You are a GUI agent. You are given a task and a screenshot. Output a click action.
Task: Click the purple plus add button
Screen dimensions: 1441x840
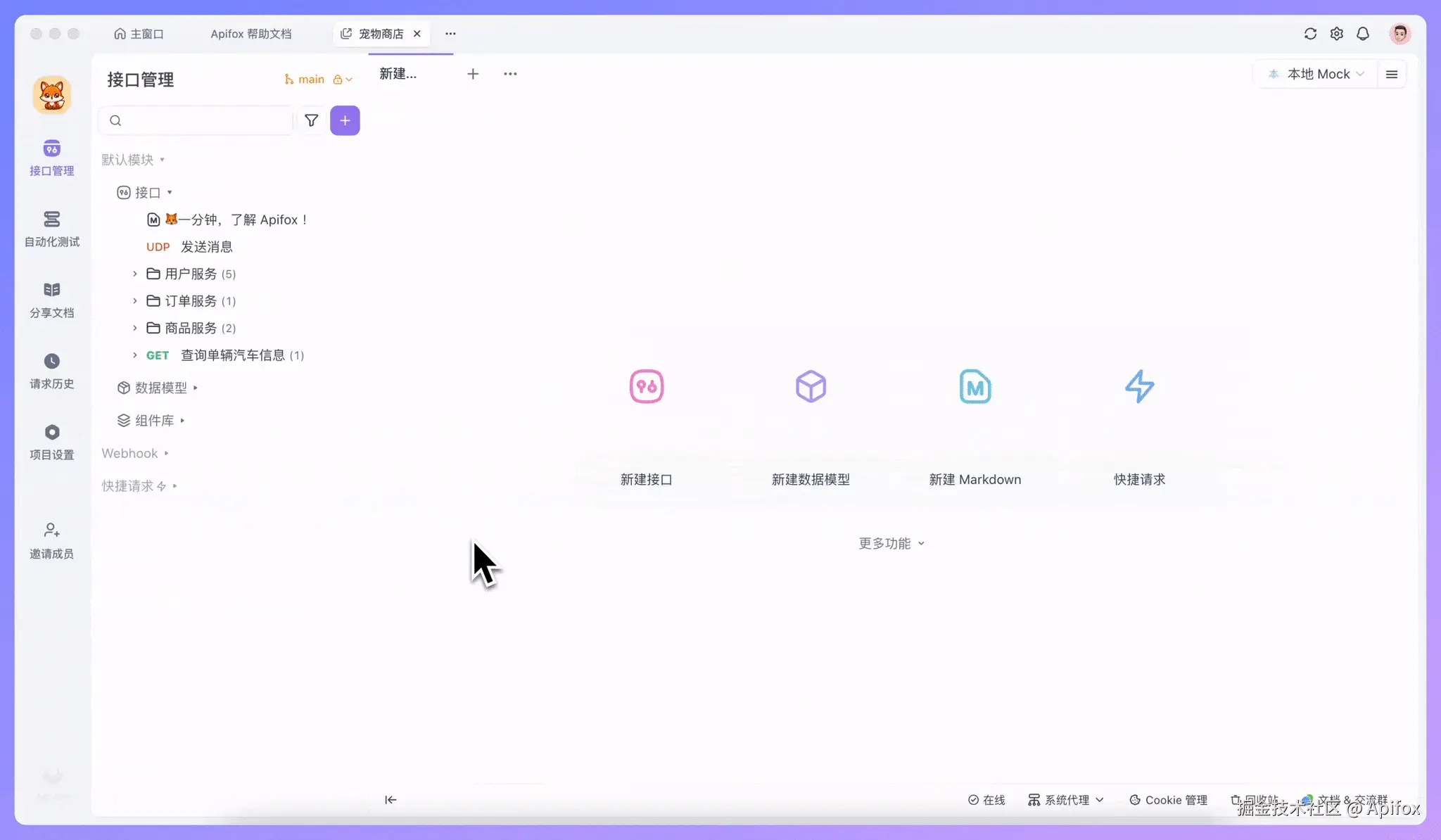click(345, 120)
